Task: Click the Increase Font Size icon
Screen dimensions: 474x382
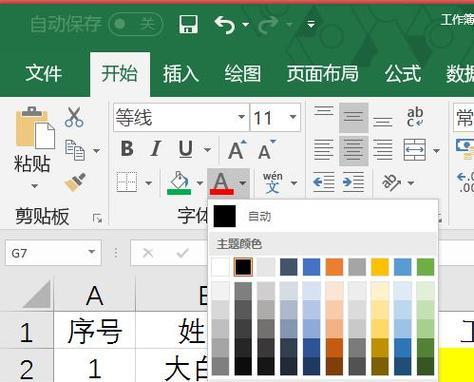Action: point(237,149)
